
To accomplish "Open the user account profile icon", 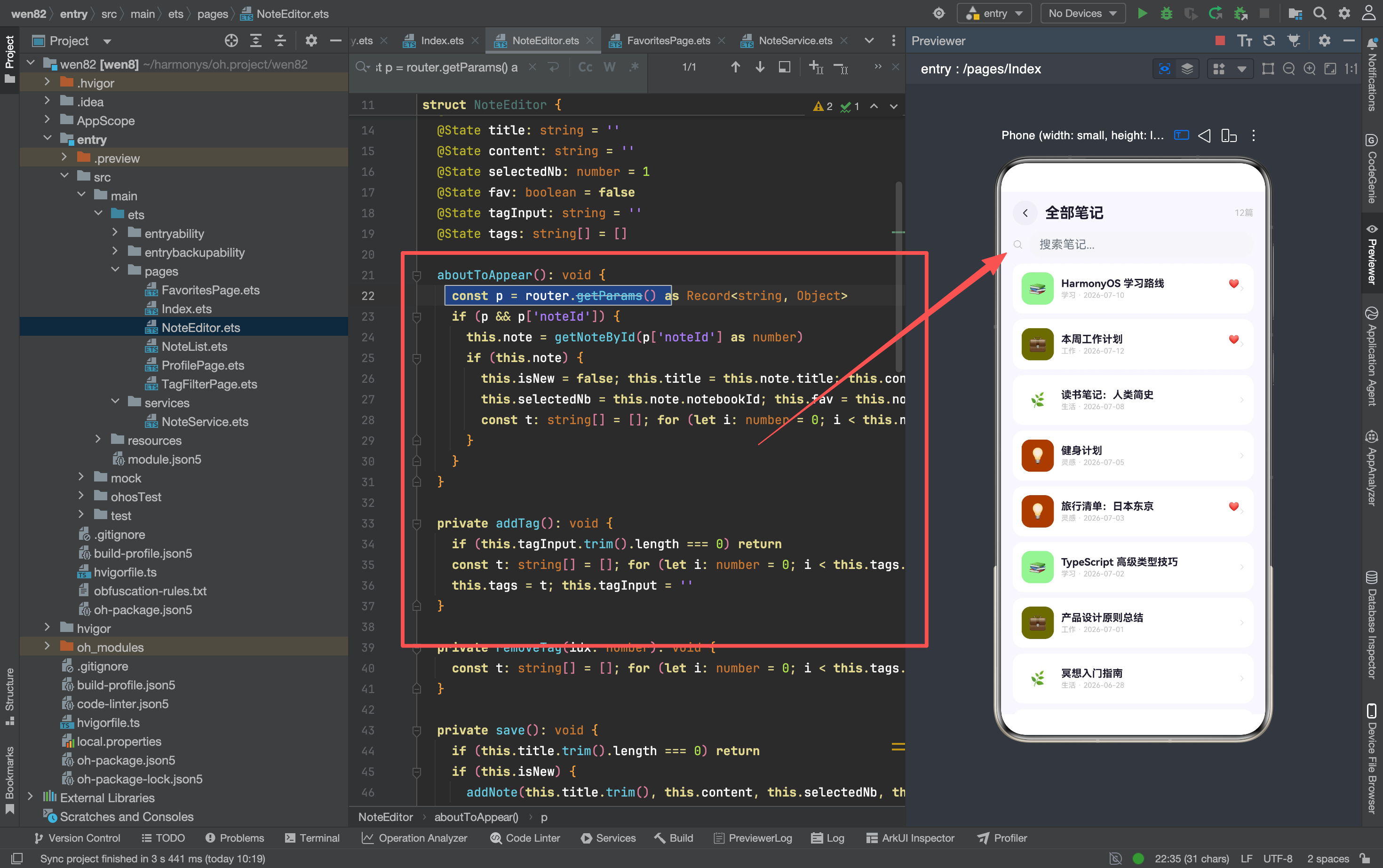I will pos(1368,13).
